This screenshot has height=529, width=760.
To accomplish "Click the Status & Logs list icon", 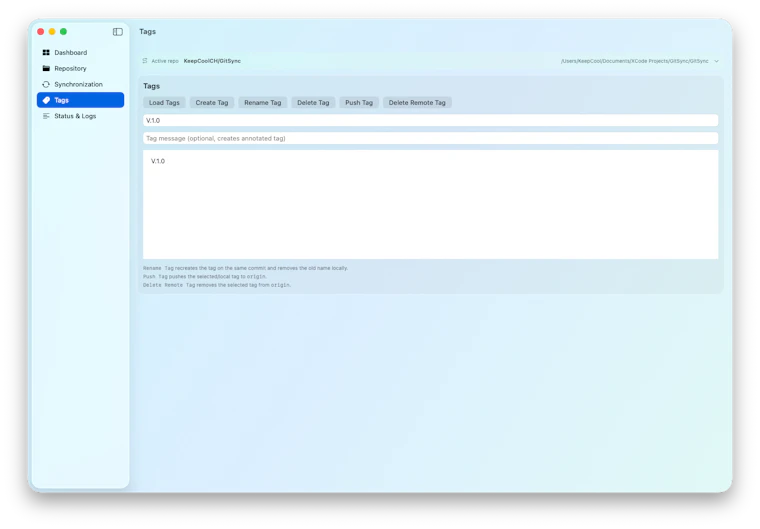I will click(x=46, y=116).
